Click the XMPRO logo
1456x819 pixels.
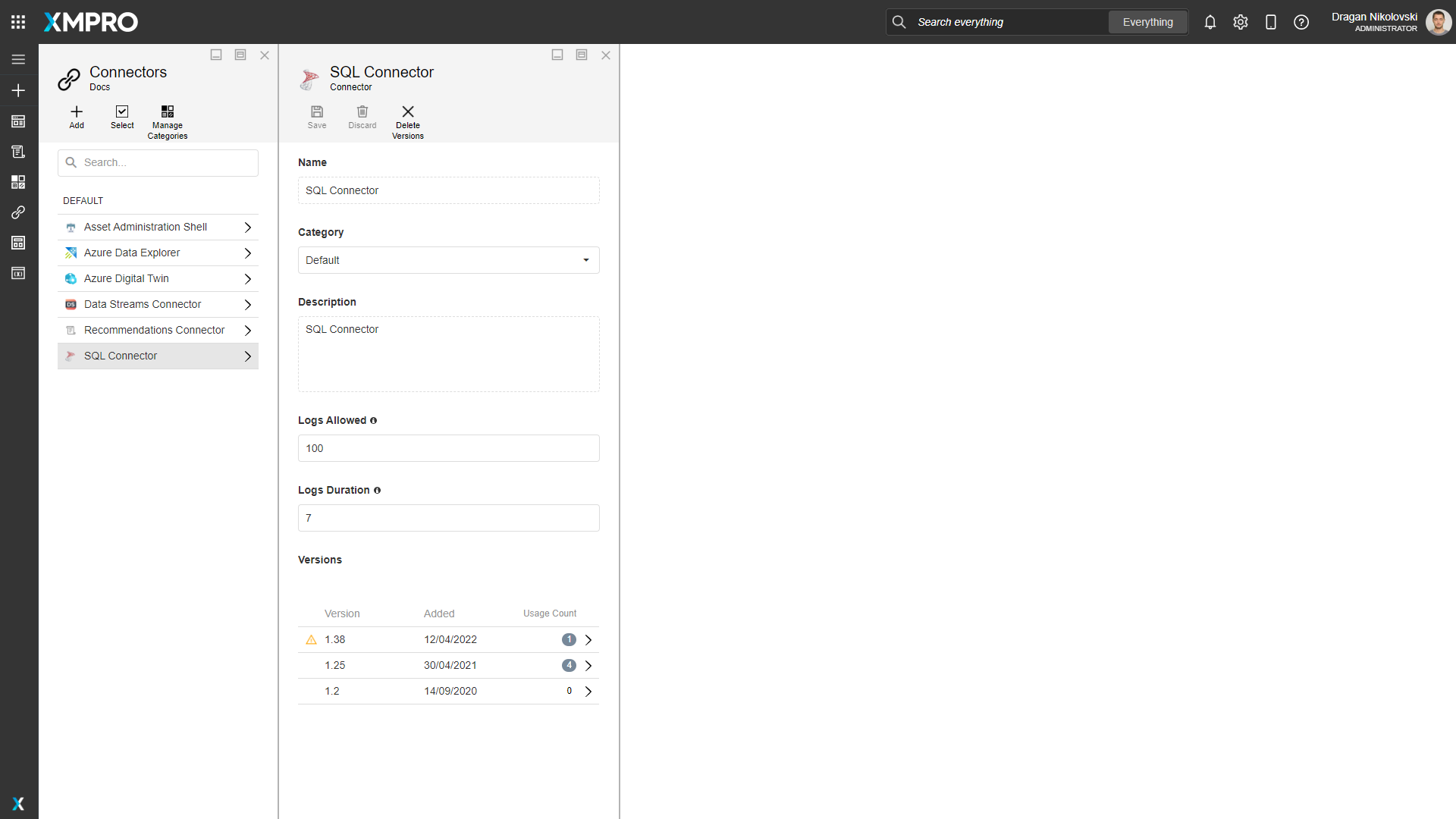[90, 22]
